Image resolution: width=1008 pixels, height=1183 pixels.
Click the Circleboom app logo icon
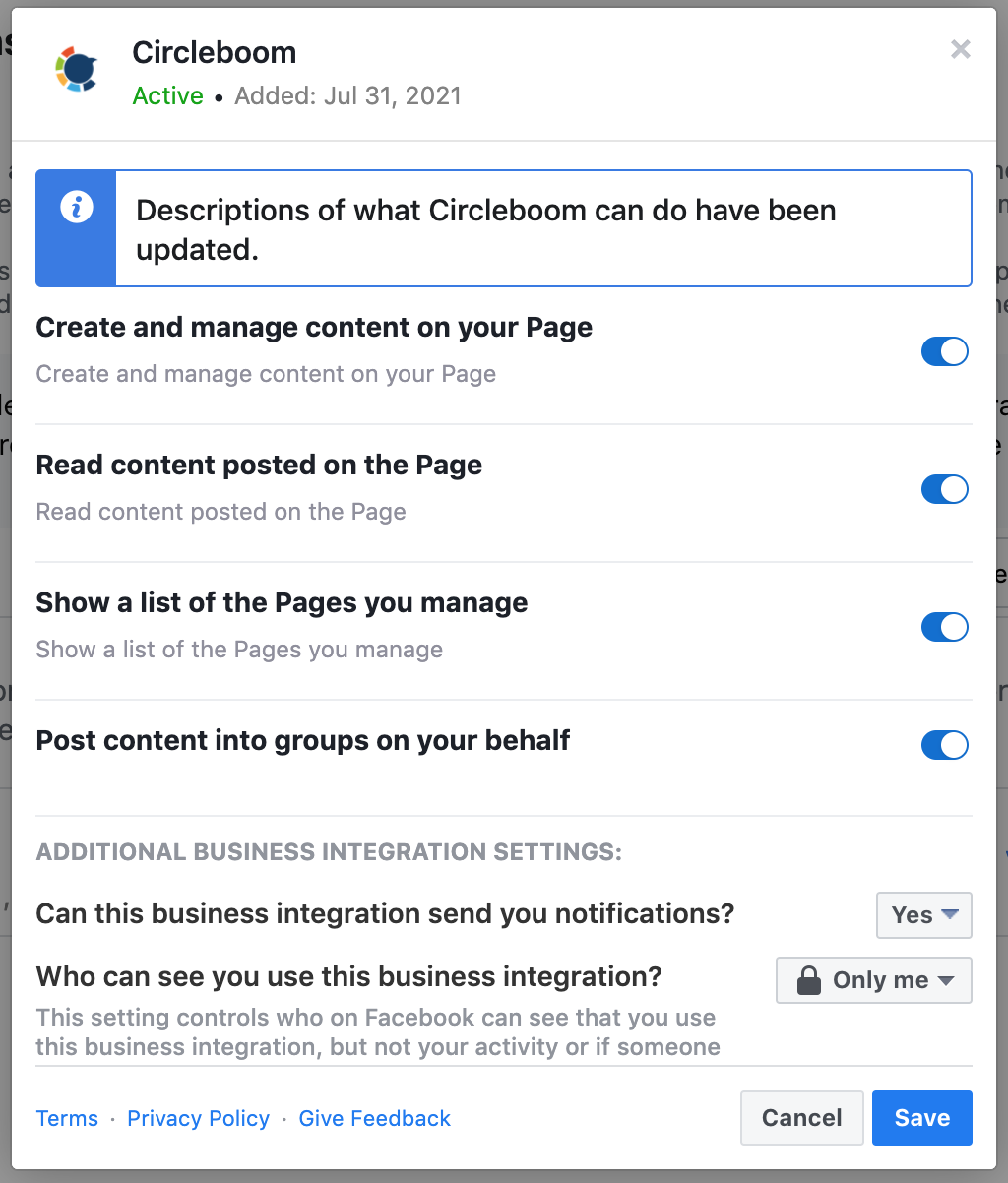coord(76,69)
